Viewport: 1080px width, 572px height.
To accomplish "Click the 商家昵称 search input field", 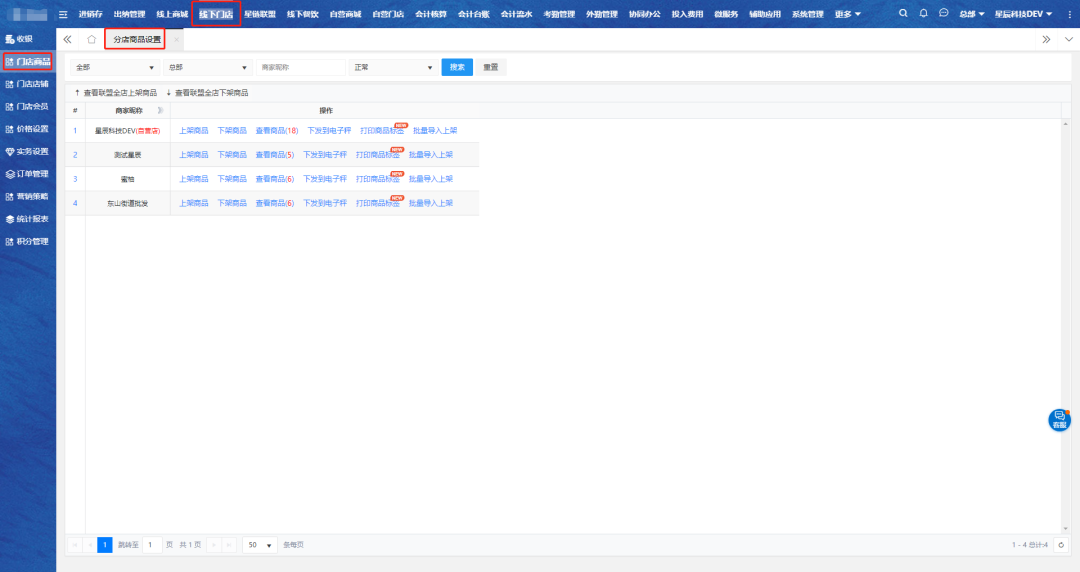I will (x=300, y=67).
